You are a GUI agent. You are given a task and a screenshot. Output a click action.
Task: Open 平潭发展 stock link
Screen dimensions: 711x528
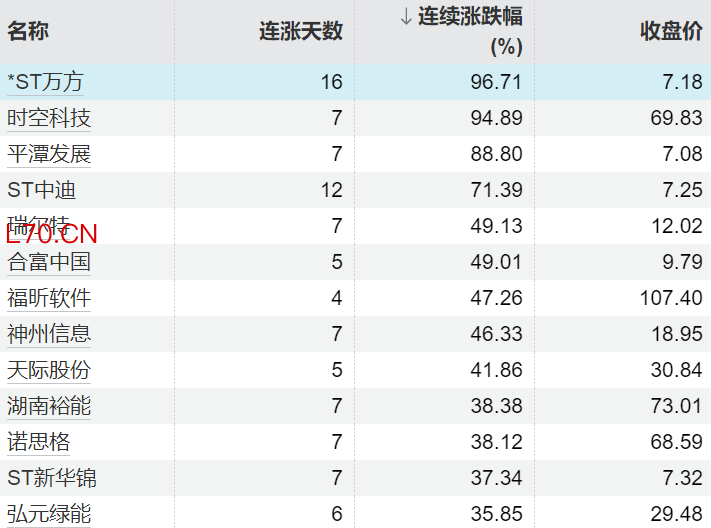(x=49, y=154)
